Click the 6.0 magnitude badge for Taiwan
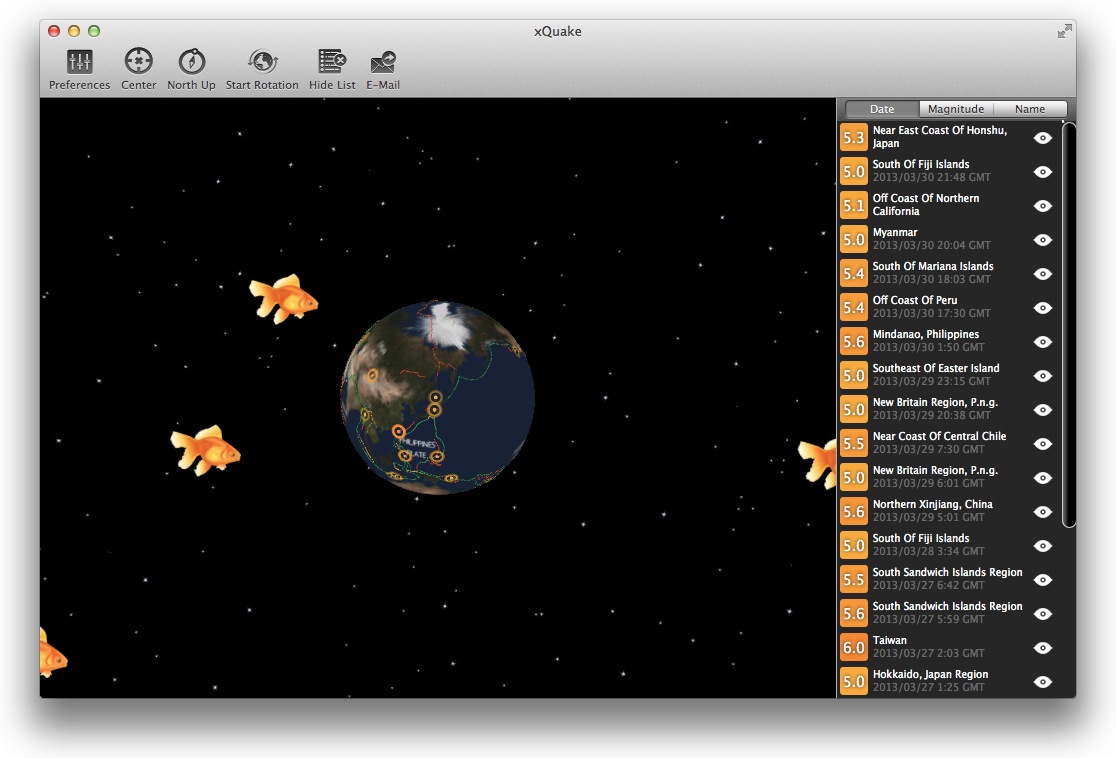1116x758 pixels. (853, 648)
